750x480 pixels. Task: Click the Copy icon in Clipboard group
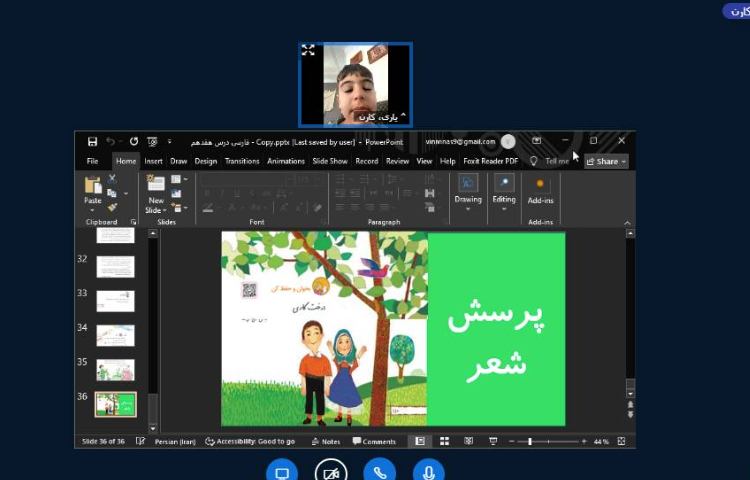[x=112, y=193]
